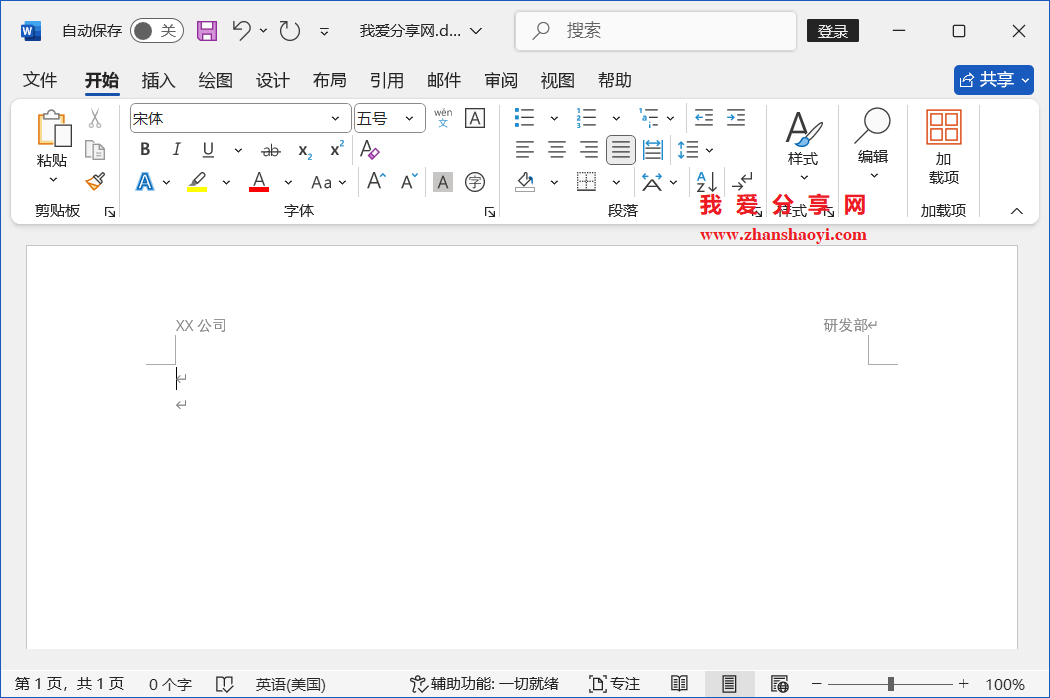Apply numbered list formatting

[x=586, y=118]
